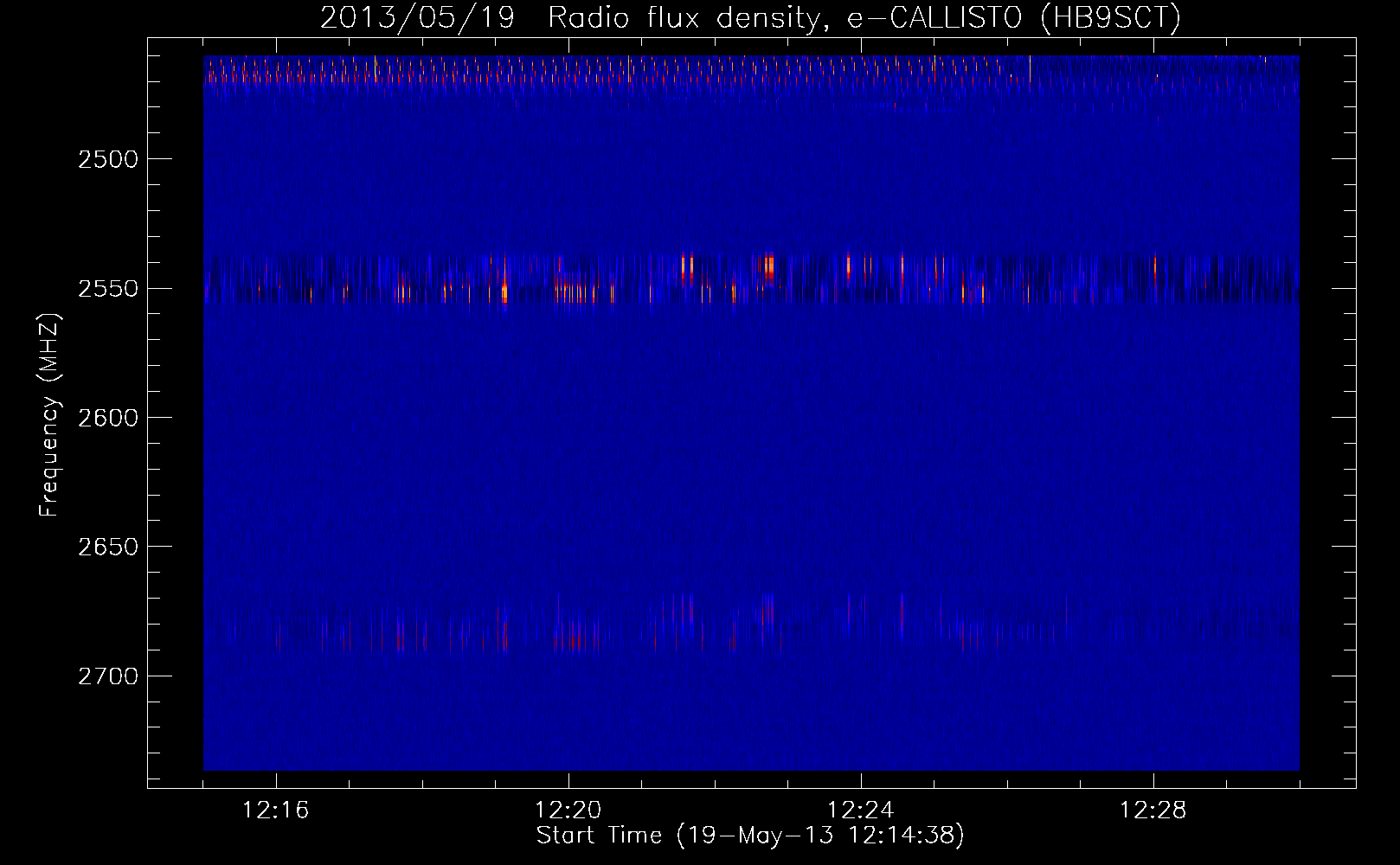Click the 12:24 time tick label
The width and height of the screenshot is (1400, 865).
861,811
